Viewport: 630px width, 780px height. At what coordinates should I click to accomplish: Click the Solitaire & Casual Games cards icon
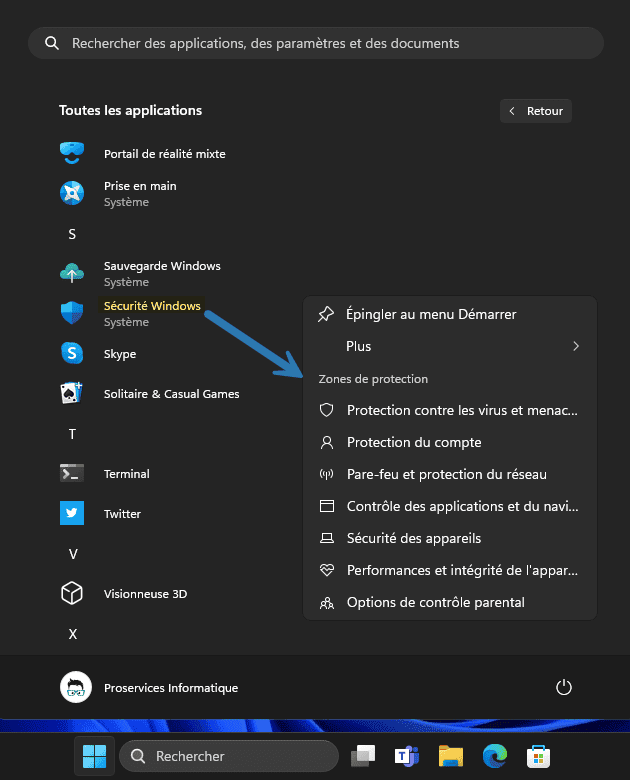(72, 393)
